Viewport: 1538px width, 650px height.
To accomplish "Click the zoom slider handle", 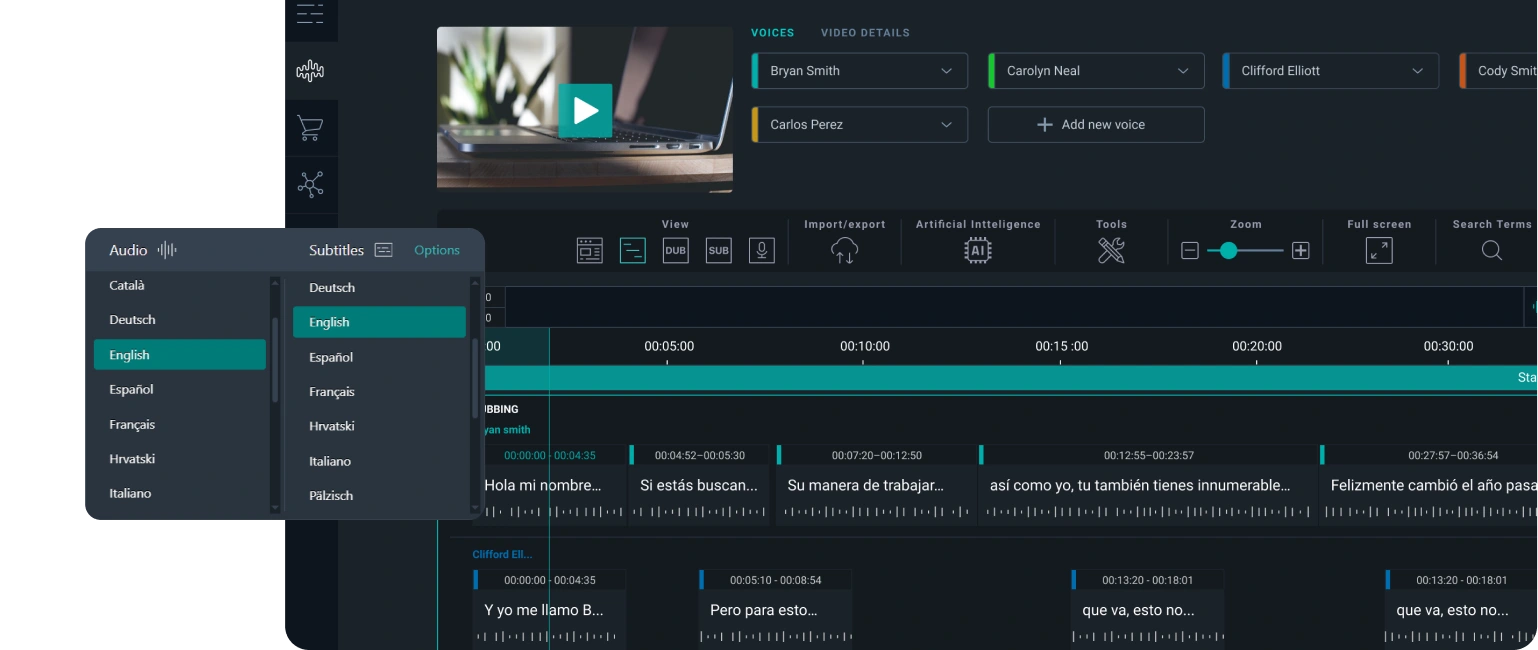I will click(1228, 251).
